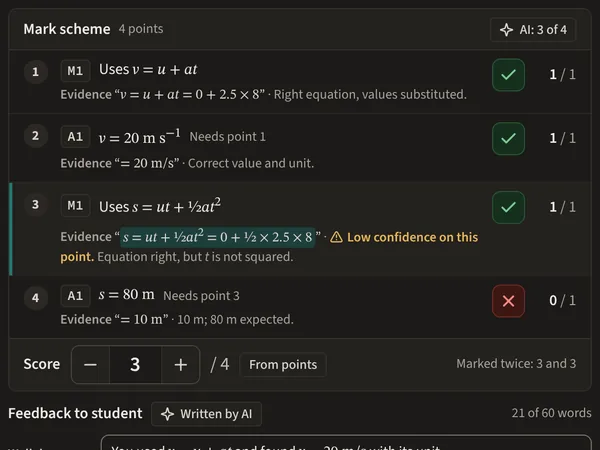Click point 3 score '1 / 1'

coord(562,207)
